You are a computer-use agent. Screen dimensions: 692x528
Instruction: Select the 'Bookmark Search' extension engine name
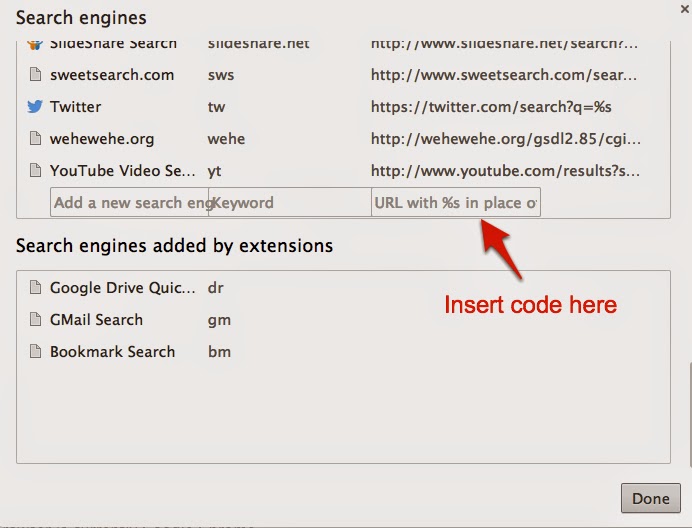tap(113, 352)
